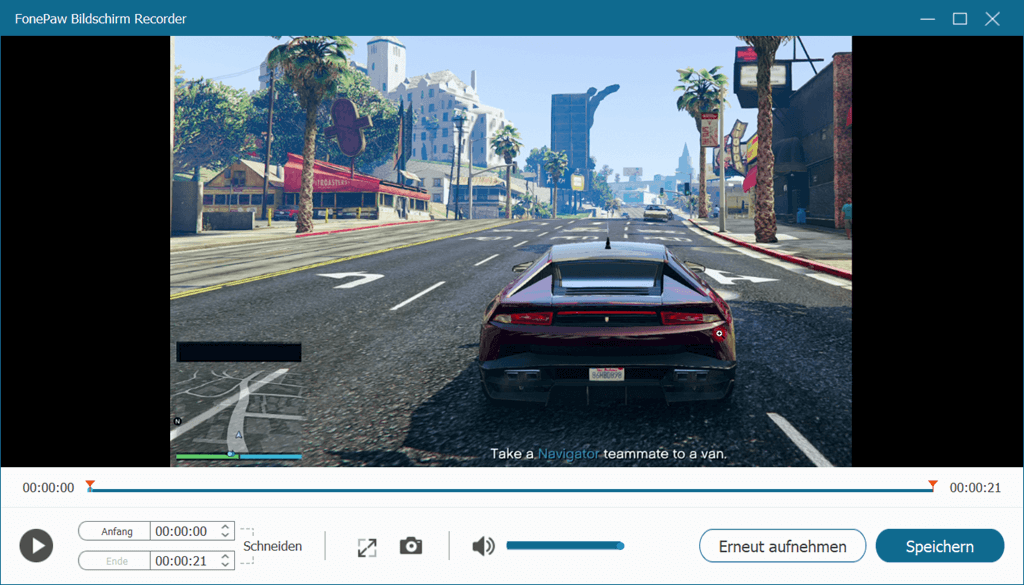Screen dimensions: 1024x585
Task: Click the elapsed time 00:00:00 label
Action: pyautogui.click(x=48, y=488)
